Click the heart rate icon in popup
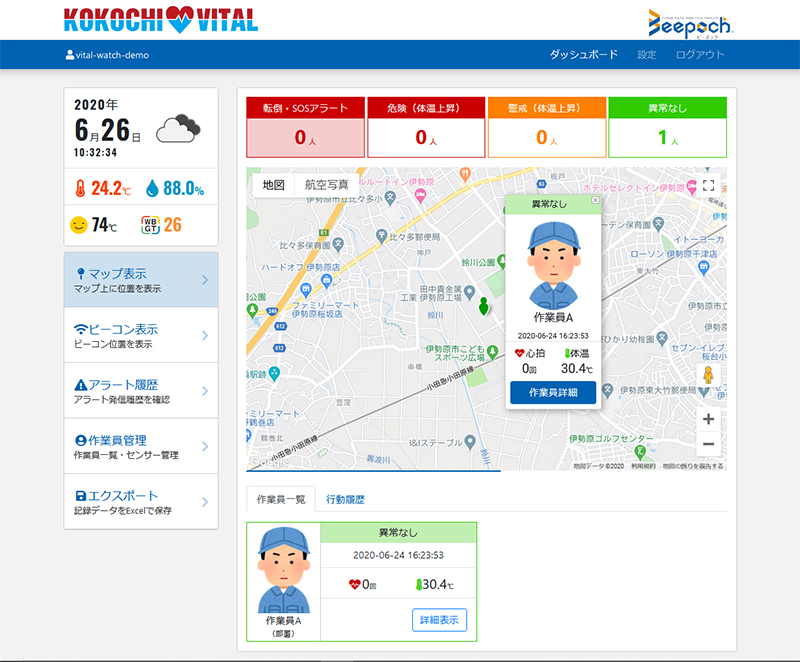 519,353
